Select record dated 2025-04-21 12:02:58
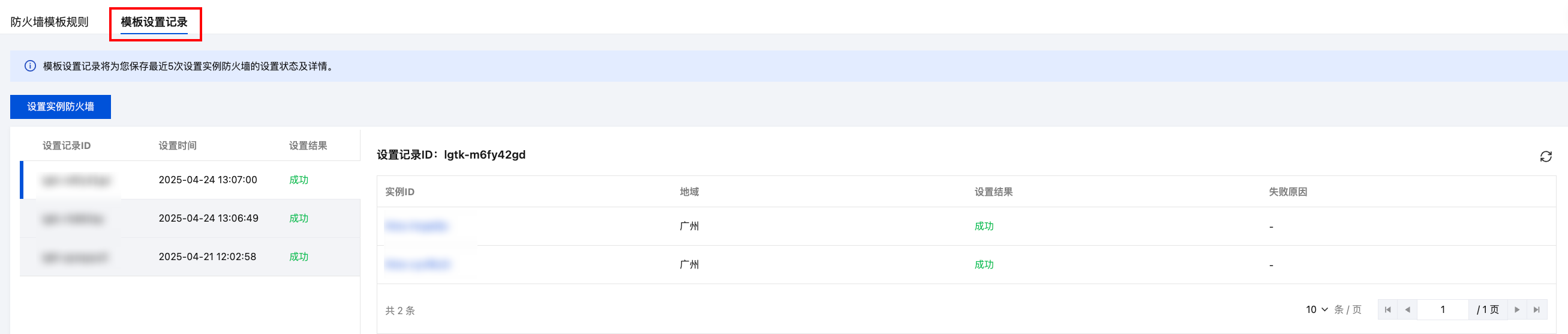This screenshot has height=334, width=1568. 207,257
